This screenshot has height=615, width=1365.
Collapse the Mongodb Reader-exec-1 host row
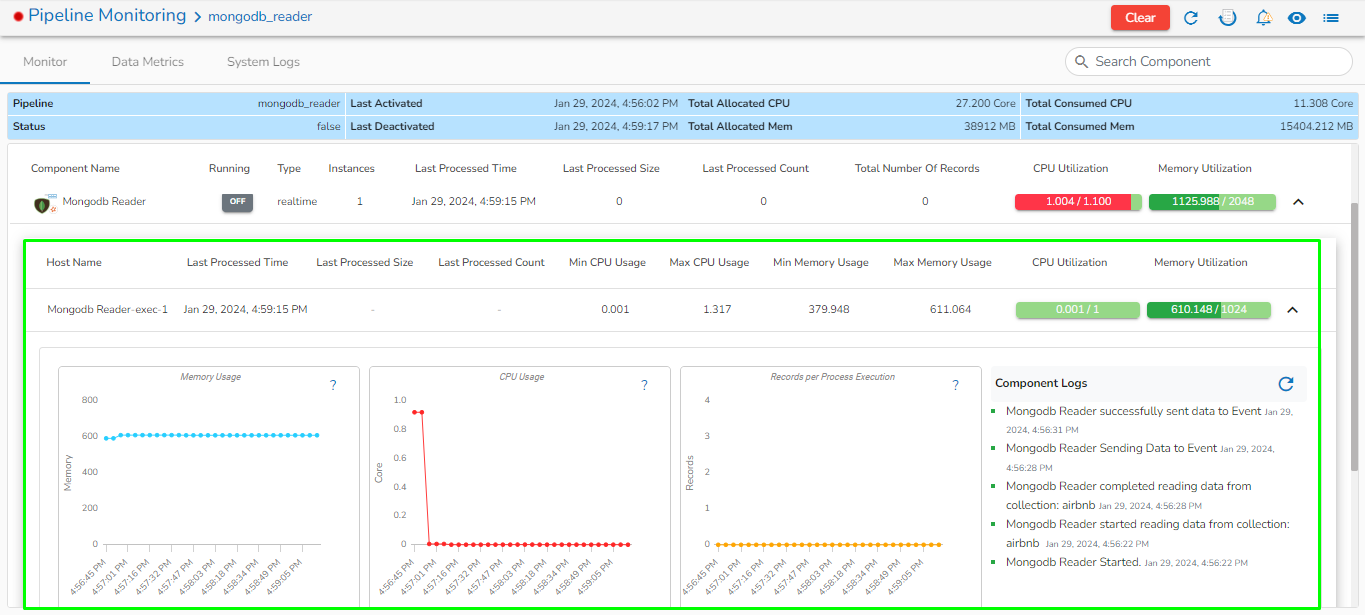[1292, 310]
